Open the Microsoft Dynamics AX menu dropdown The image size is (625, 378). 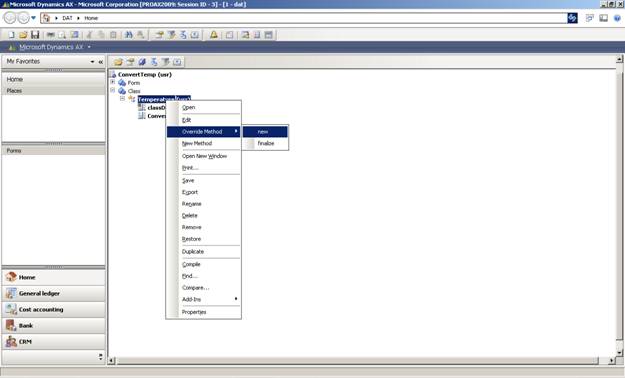click(89, 47)
